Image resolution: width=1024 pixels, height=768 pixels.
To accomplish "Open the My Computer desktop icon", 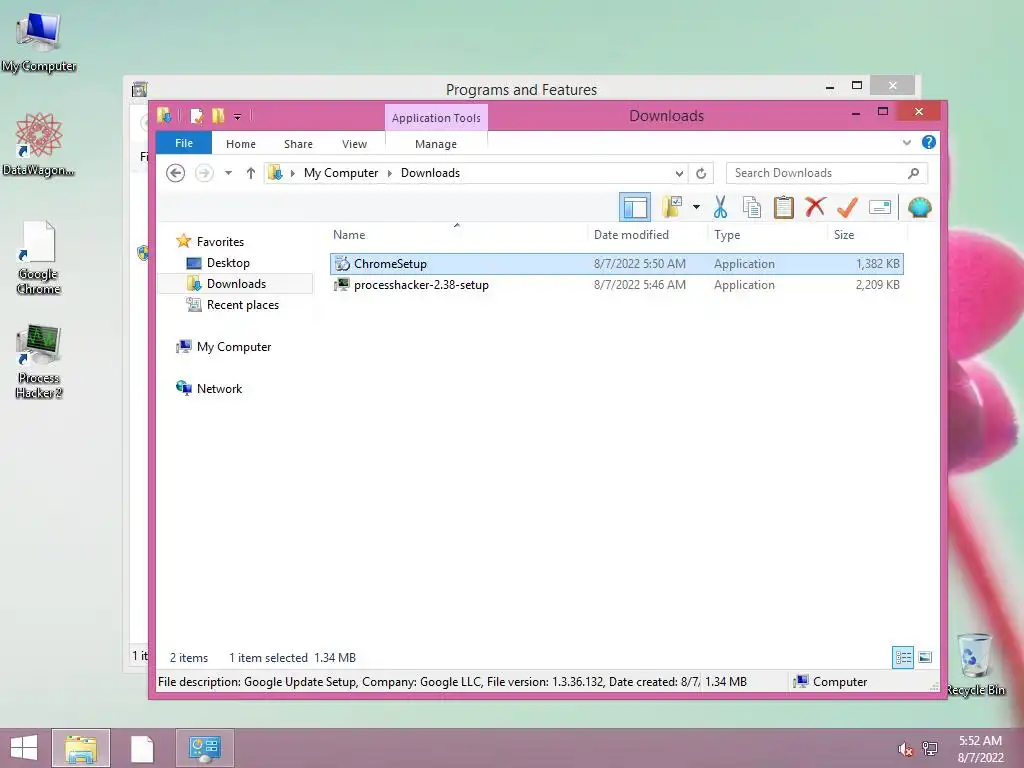I will [x=39, y=42].
